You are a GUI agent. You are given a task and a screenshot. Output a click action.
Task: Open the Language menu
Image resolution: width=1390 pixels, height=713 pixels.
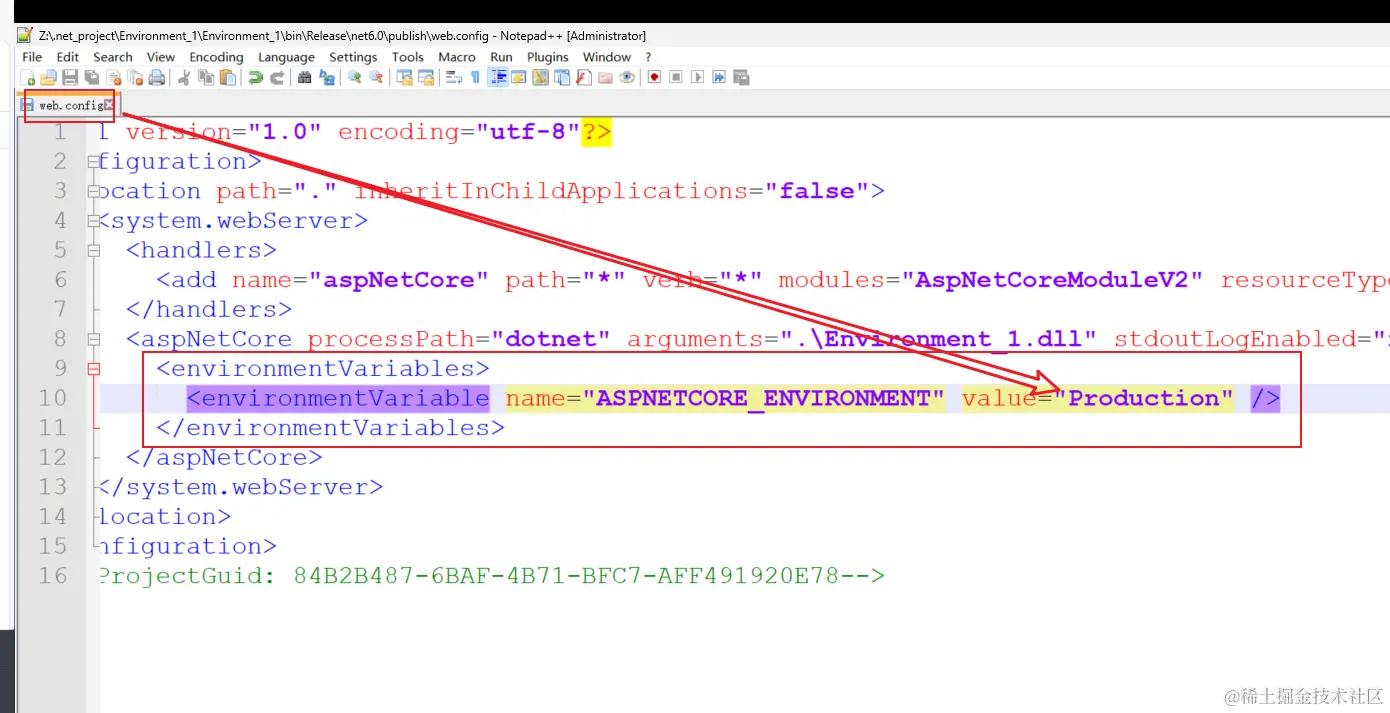click(x=286, y=57)
